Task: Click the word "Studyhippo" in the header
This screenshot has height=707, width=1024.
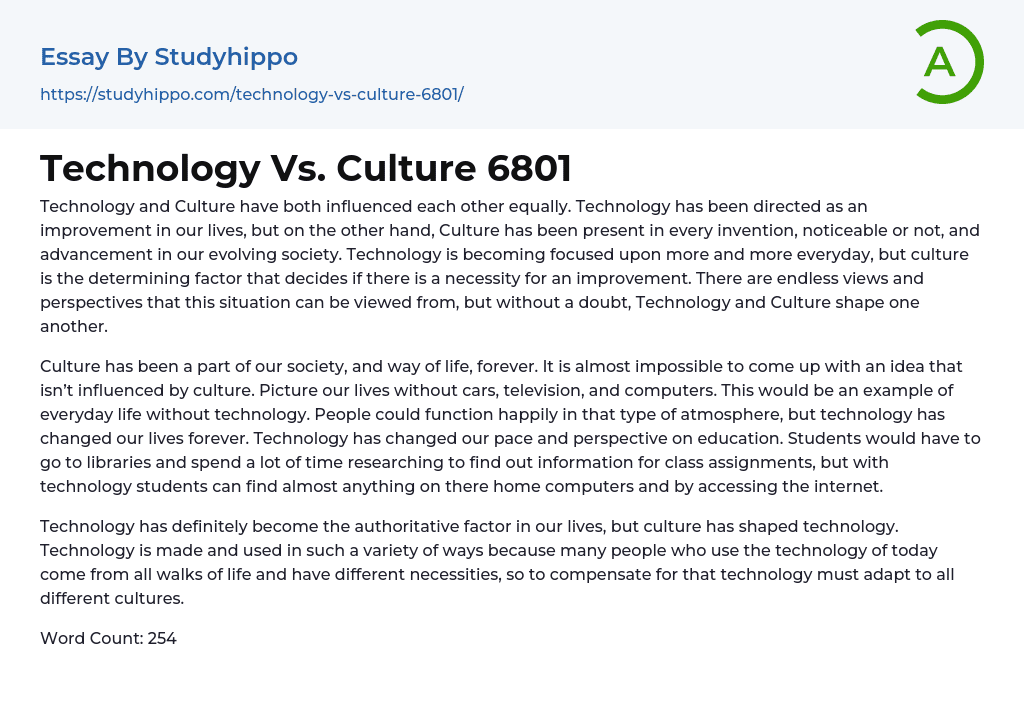Action: pos(226,57)
